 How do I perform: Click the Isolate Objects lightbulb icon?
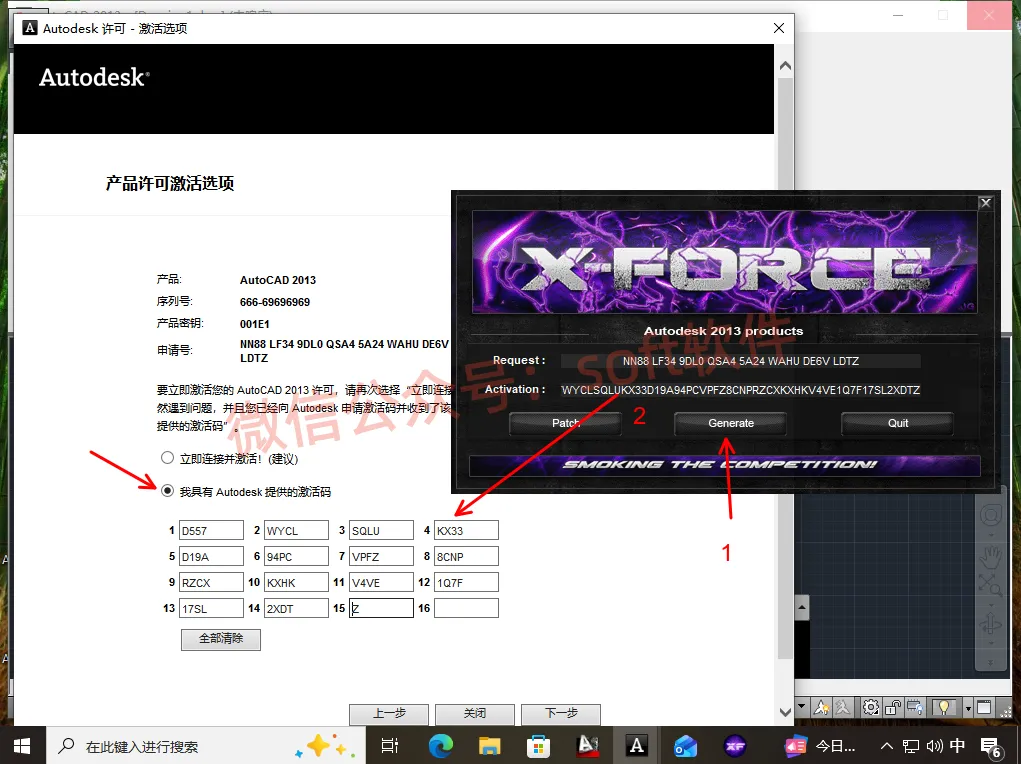tap(944, 707)
